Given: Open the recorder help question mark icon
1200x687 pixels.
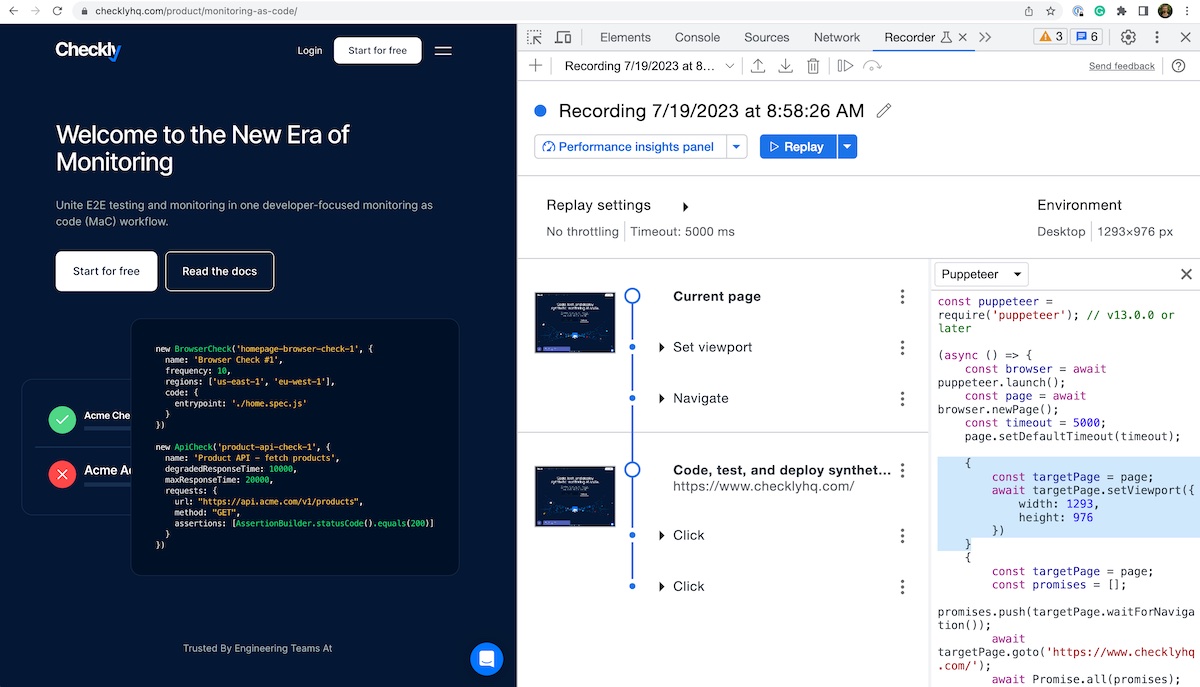Looking at the screenshot, I should tap(1179, 66).
